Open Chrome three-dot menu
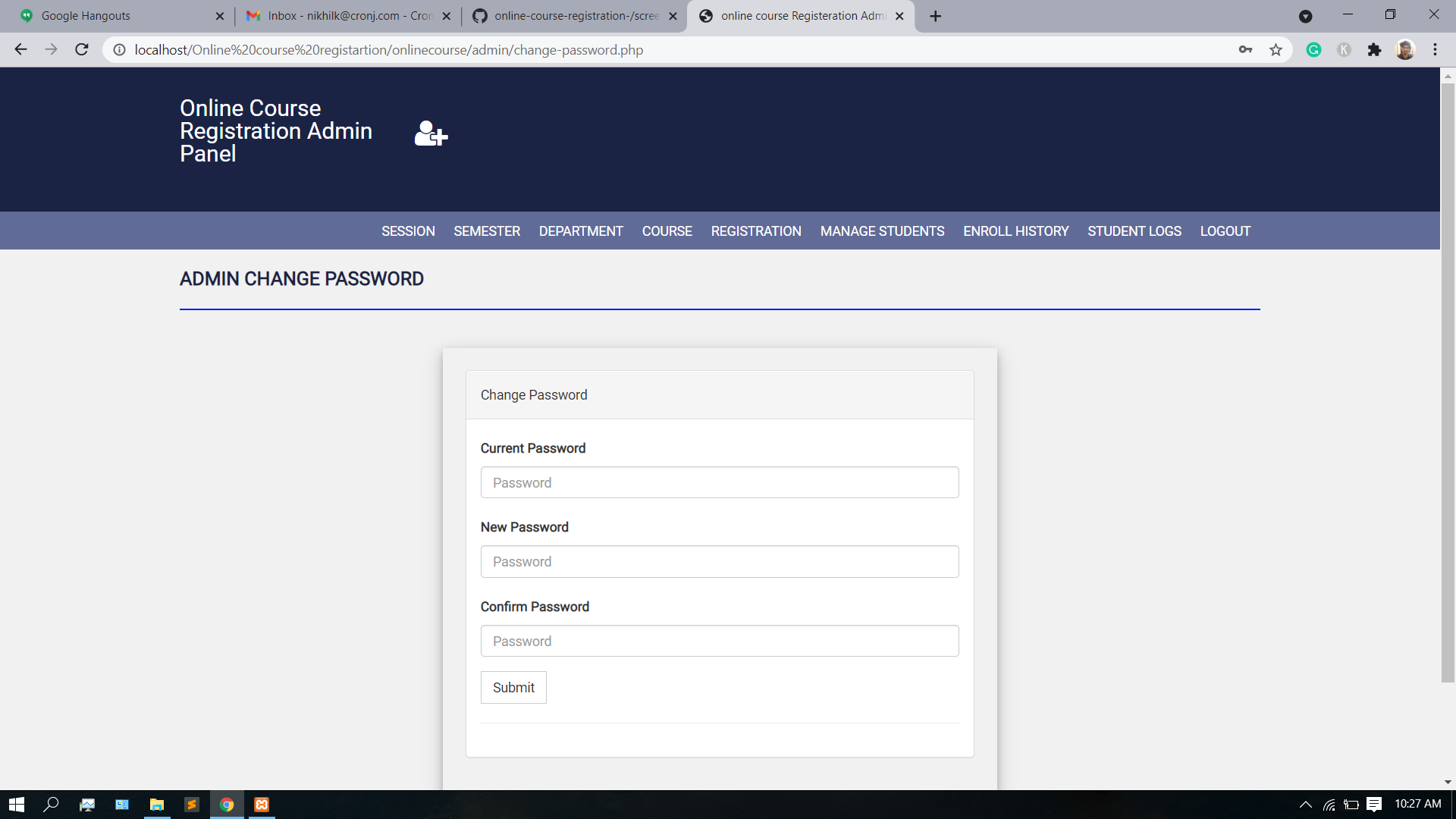1456x819 pixels. tap(1435, 50)
